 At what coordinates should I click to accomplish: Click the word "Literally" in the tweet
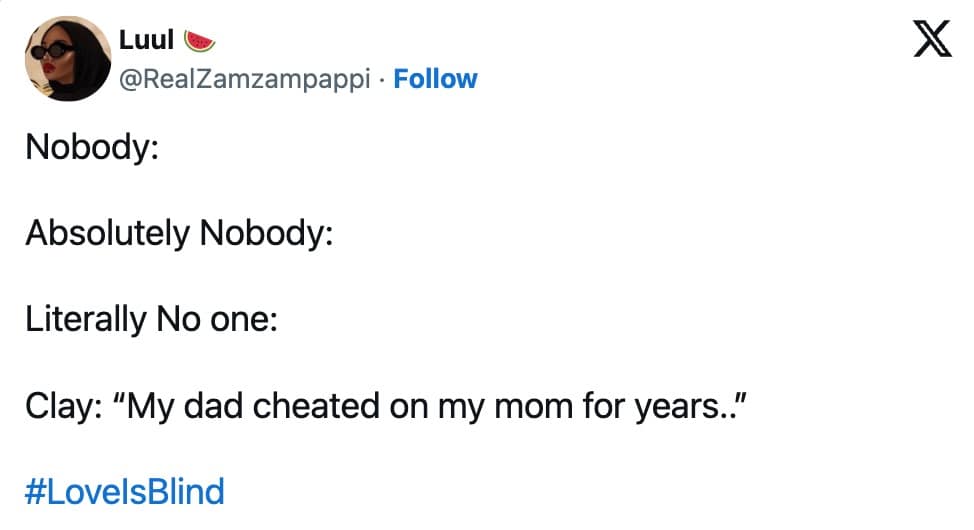click(x=85, y=319)
